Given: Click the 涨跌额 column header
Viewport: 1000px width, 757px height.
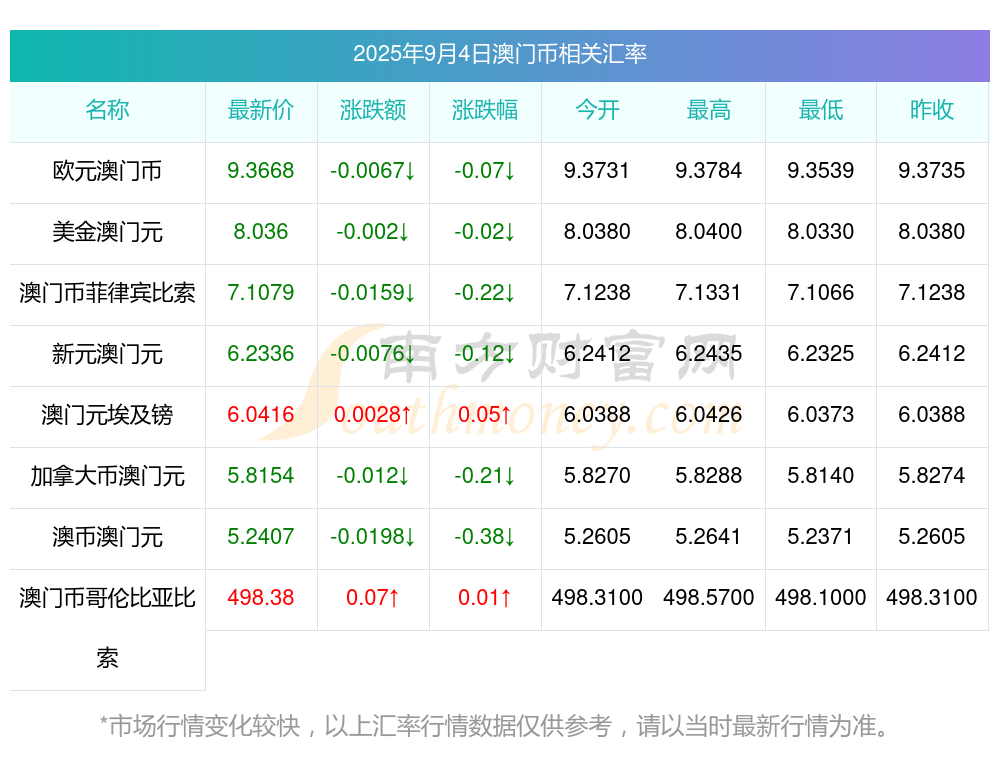Looking at the screenshot, I should pyautogui.click(x=373, y=110).
